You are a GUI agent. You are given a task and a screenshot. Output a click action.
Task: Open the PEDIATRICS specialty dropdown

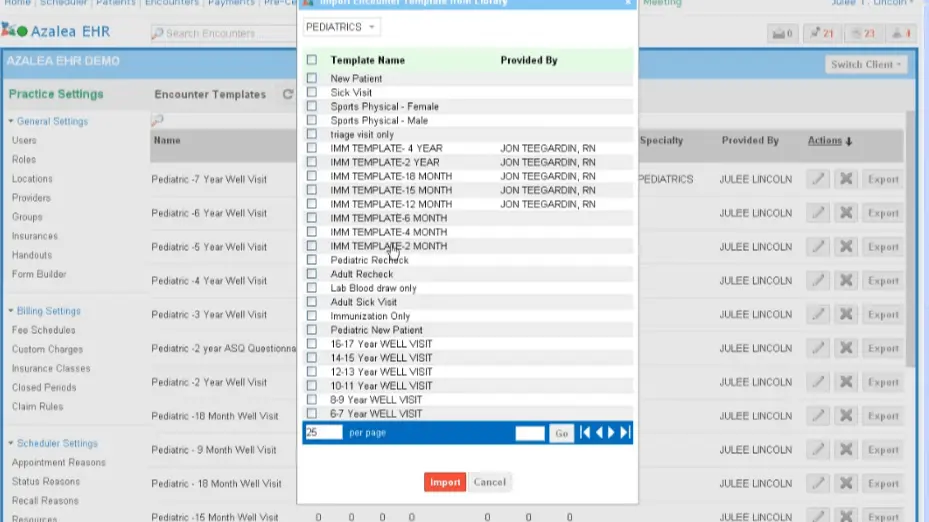click(x=341, y=27)
